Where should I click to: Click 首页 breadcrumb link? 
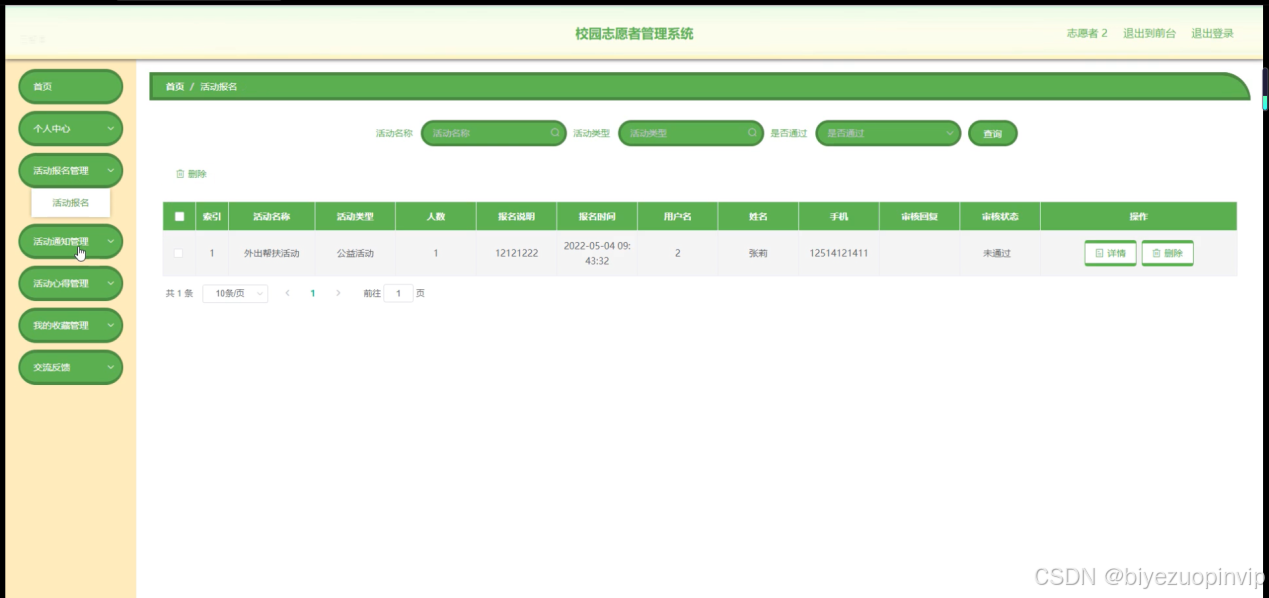pyautogui.click(x=175, y=87)
